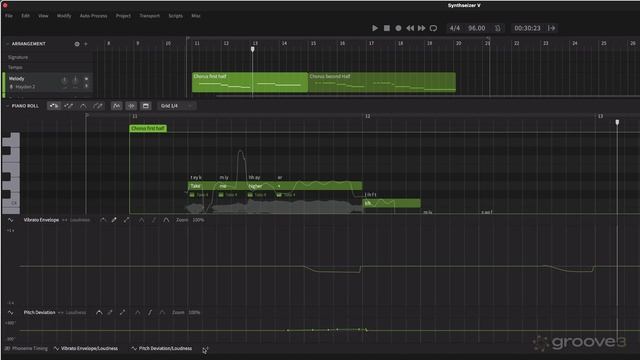The width and height of the screenshot is (640, 360).
Task: Toggle waveform display in piano roll
Action: 131,106
